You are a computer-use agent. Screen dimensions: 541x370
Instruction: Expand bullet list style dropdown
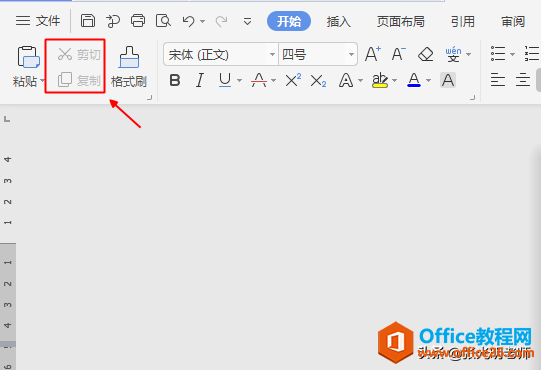[512, 55]
